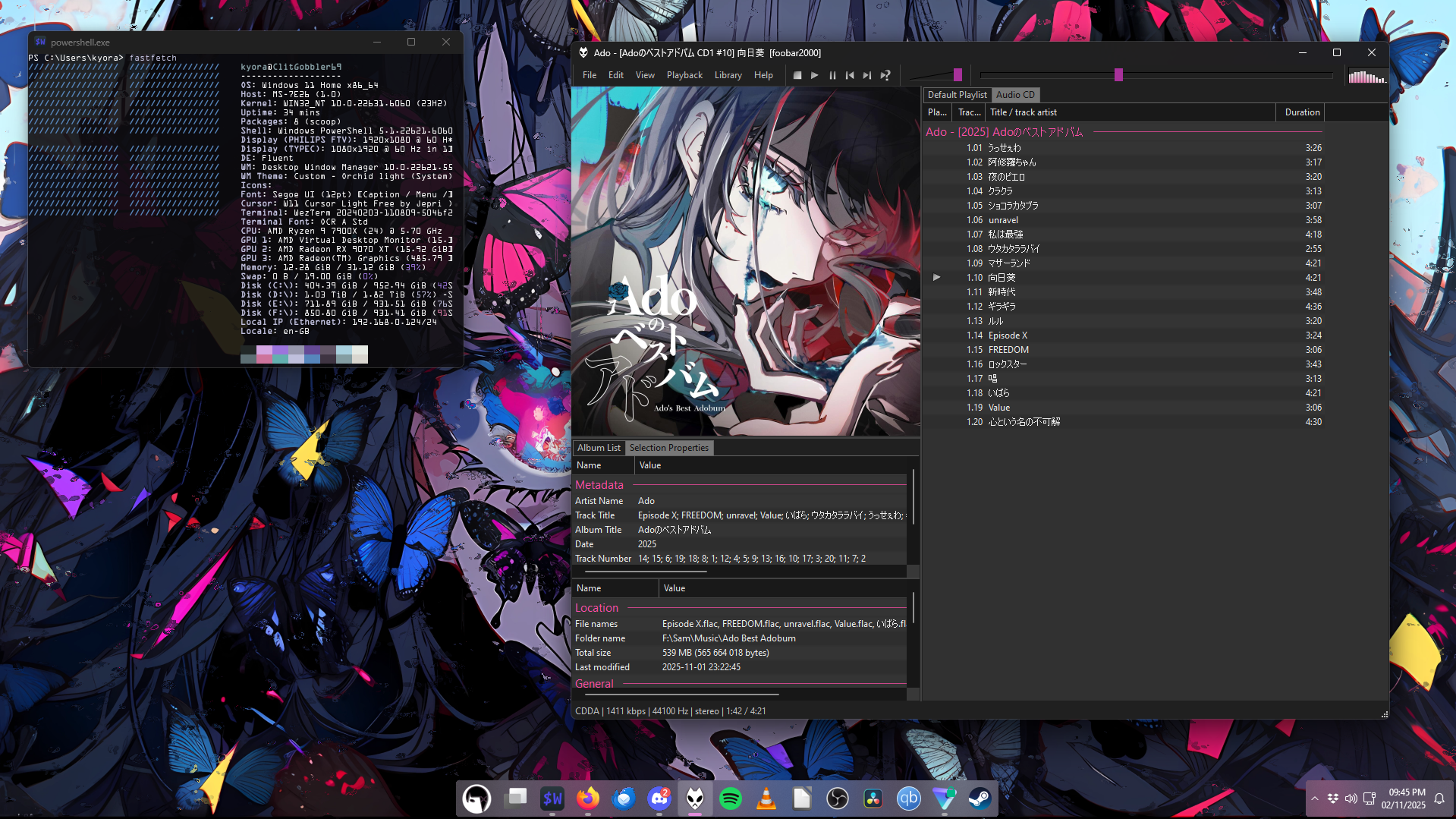Switch to the Album List tab
The width and height of the screenshot is (1456, 819).
pyautogui.click(x=599, y=448)
